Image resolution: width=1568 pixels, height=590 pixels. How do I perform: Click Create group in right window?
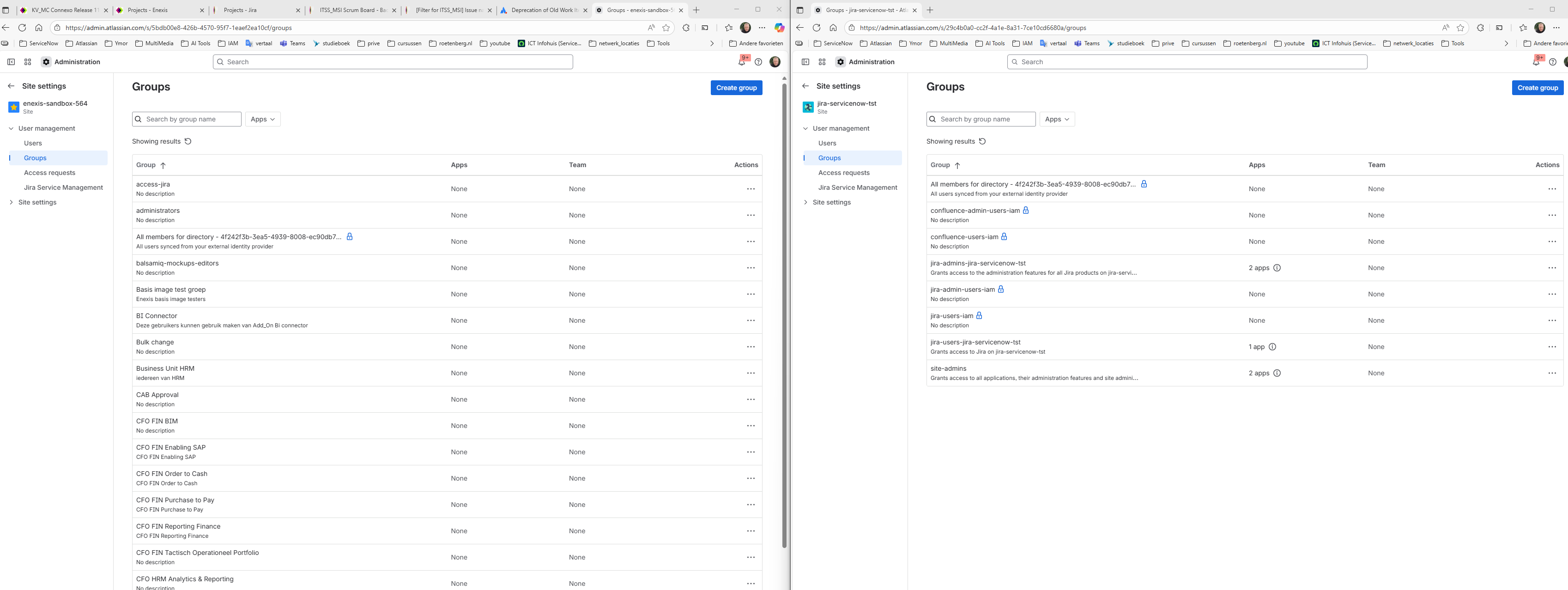click(1537, 88)
